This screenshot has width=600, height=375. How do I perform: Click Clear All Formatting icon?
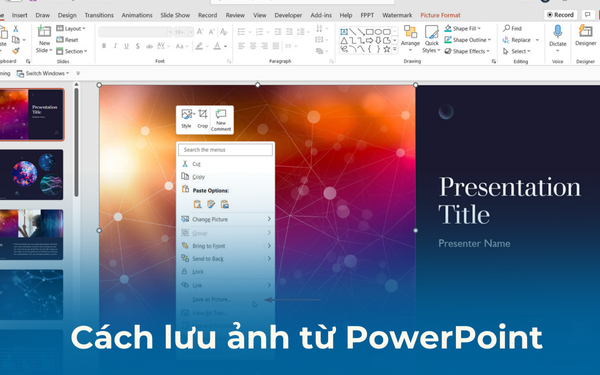(x=224, y=32)
